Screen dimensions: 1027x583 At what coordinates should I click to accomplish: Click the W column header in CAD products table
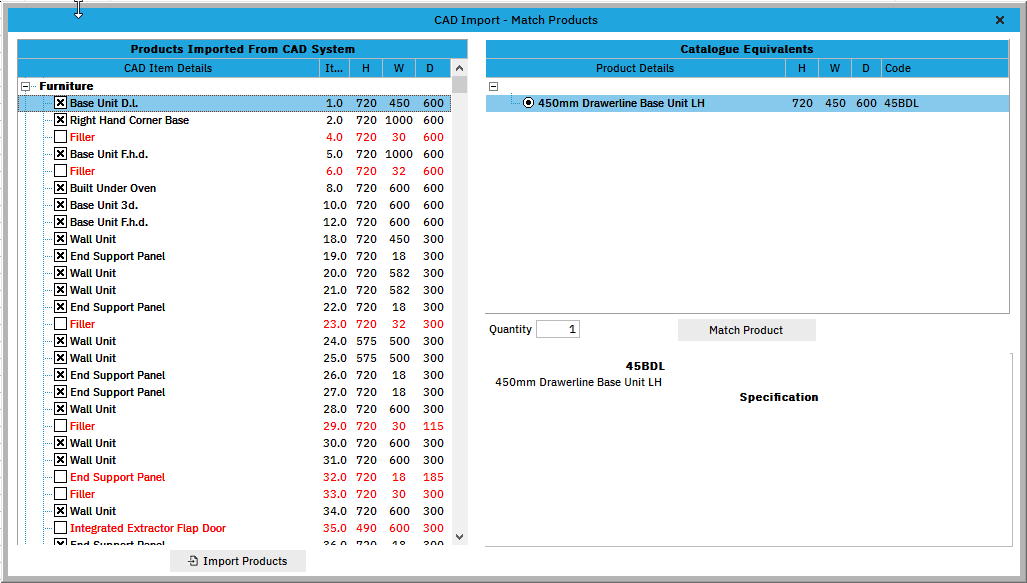pyautogui.click(x=399, y=68)
